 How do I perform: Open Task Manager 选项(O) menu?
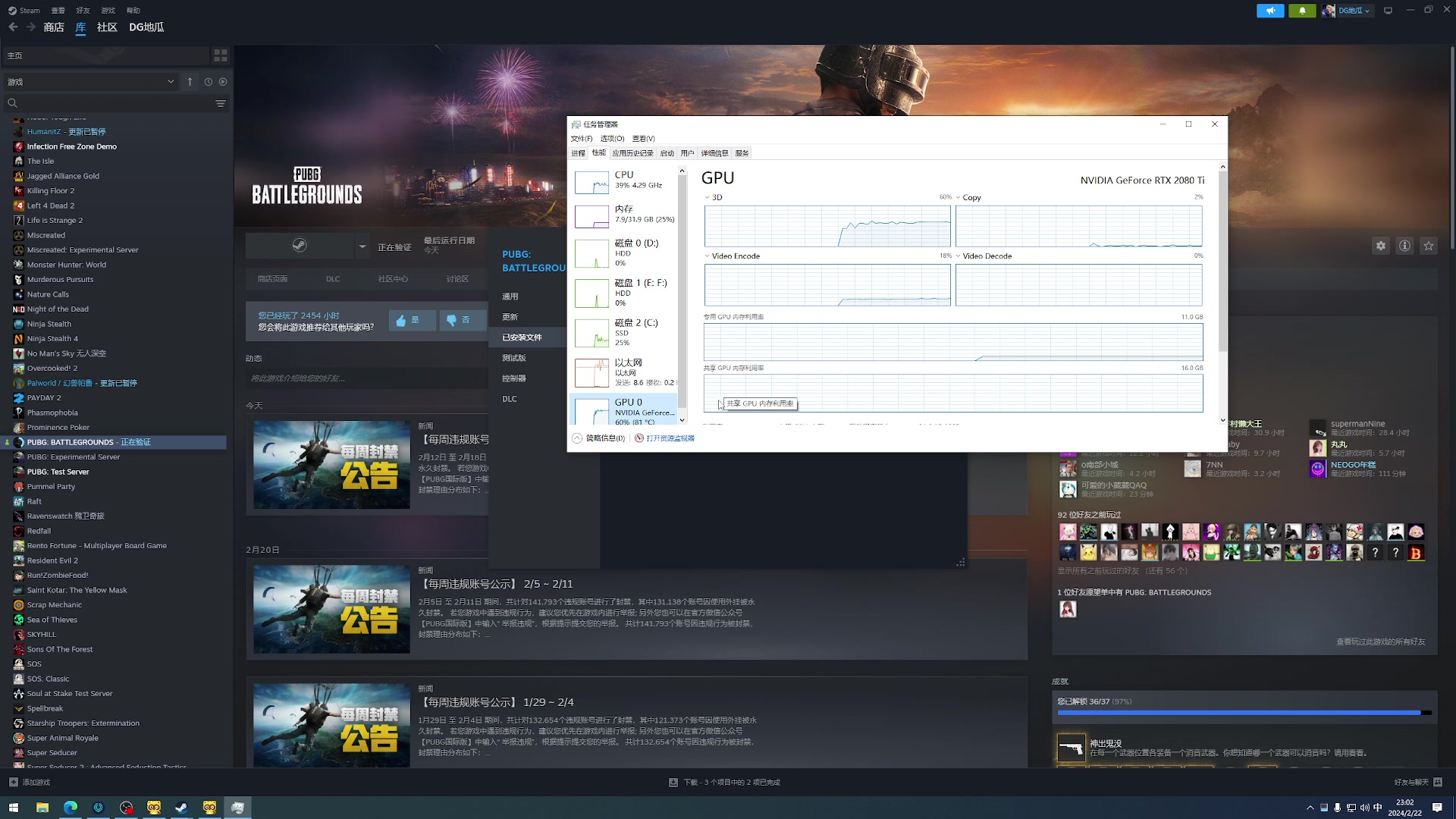[612, 139]
